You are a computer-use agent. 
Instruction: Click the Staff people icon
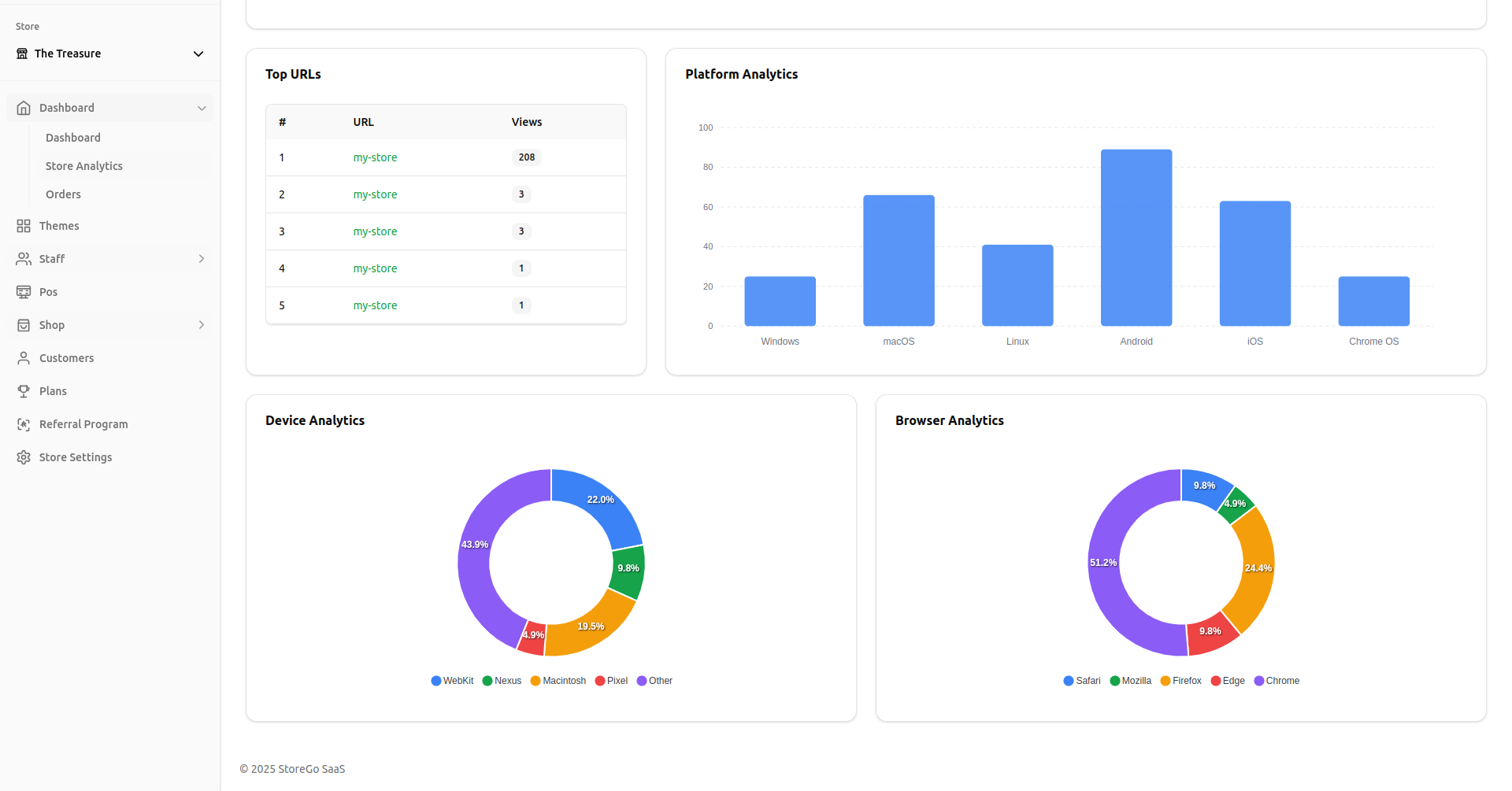pos(24,259)
